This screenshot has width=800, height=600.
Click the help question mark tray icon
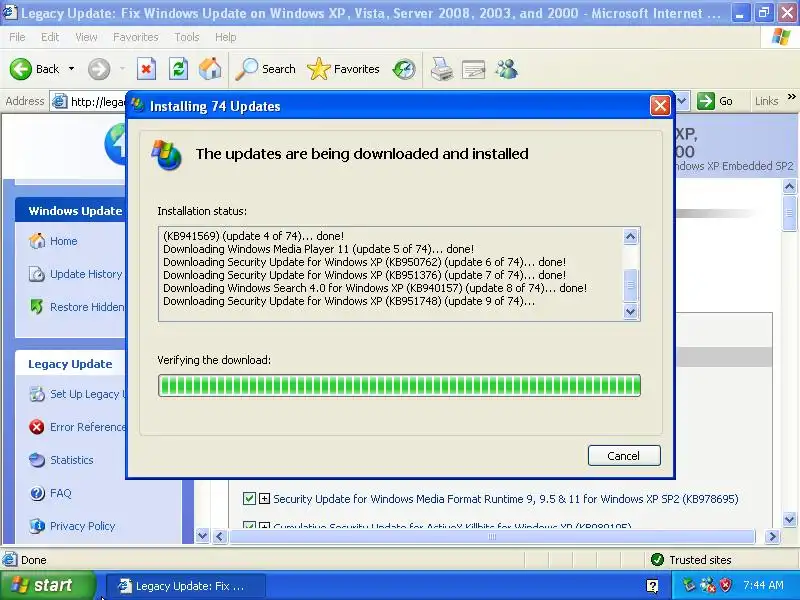click(x=652, y=586)
